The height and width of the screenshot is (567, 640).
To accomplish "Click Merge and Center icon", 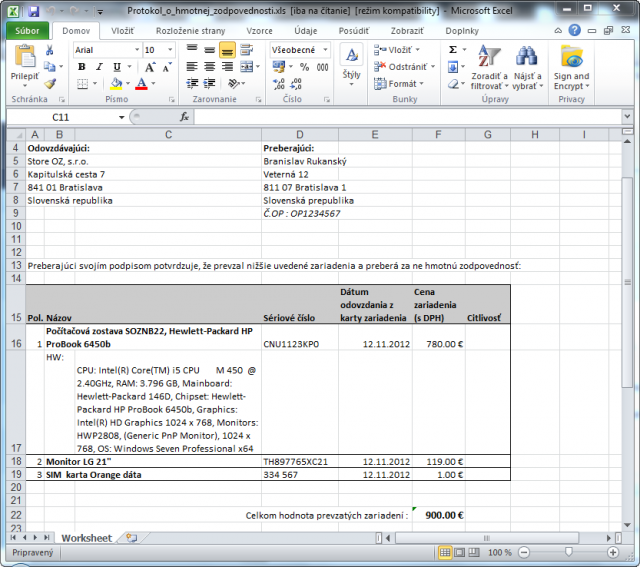I will pos(247,67).
